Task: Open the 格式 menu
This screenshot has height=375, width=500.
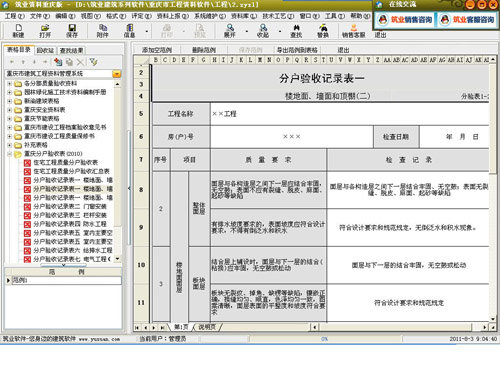Action: pos(116,16)
